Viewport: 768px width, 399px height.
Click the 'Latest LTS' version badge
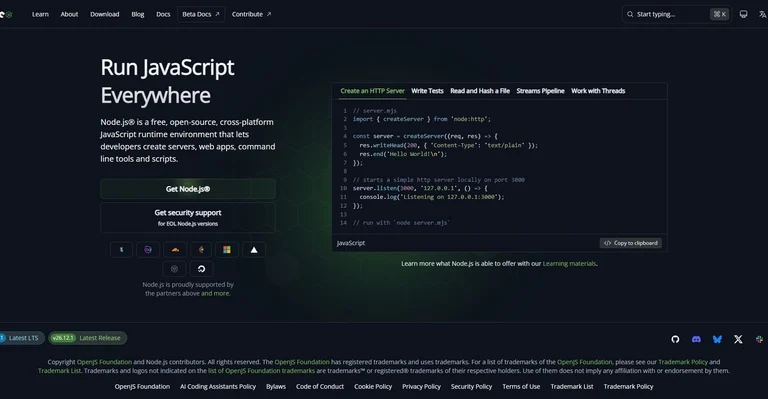21,338
